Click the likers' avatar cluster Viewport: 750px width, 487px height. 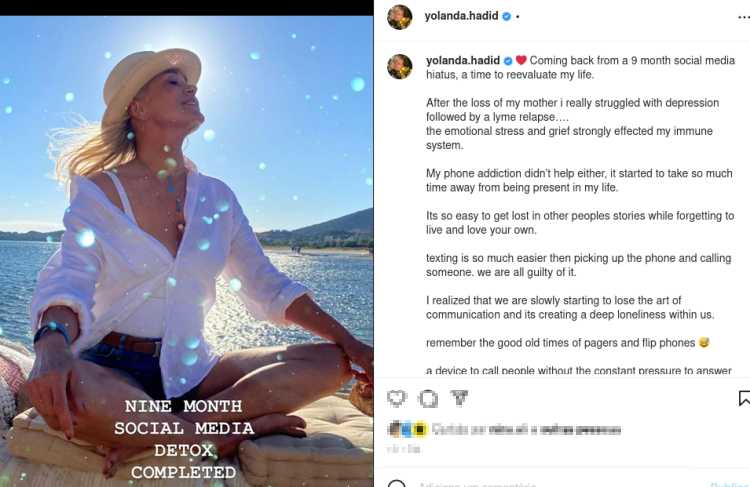[x=407, y=430]
